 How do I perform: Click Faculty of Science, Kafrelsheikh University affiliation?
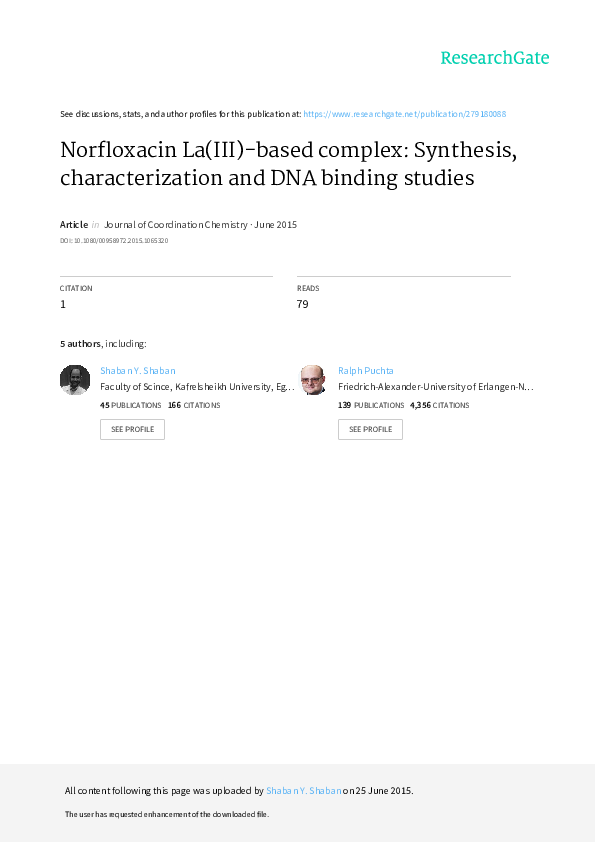coord(197,387)
